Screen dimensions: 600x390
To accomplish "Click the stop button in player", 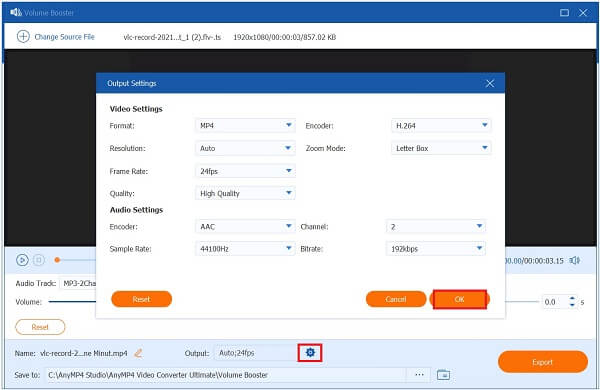I will tap(39, 260).
